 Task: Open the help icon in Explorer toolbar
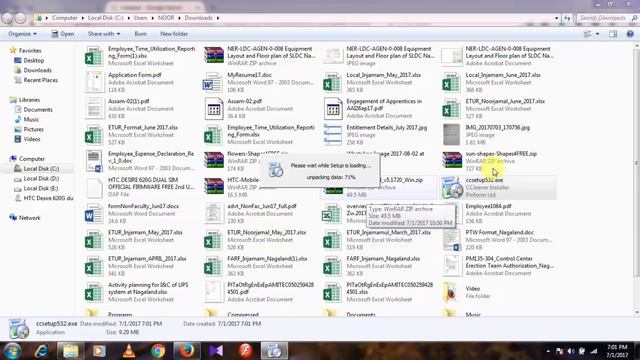[x=630, y=34]
